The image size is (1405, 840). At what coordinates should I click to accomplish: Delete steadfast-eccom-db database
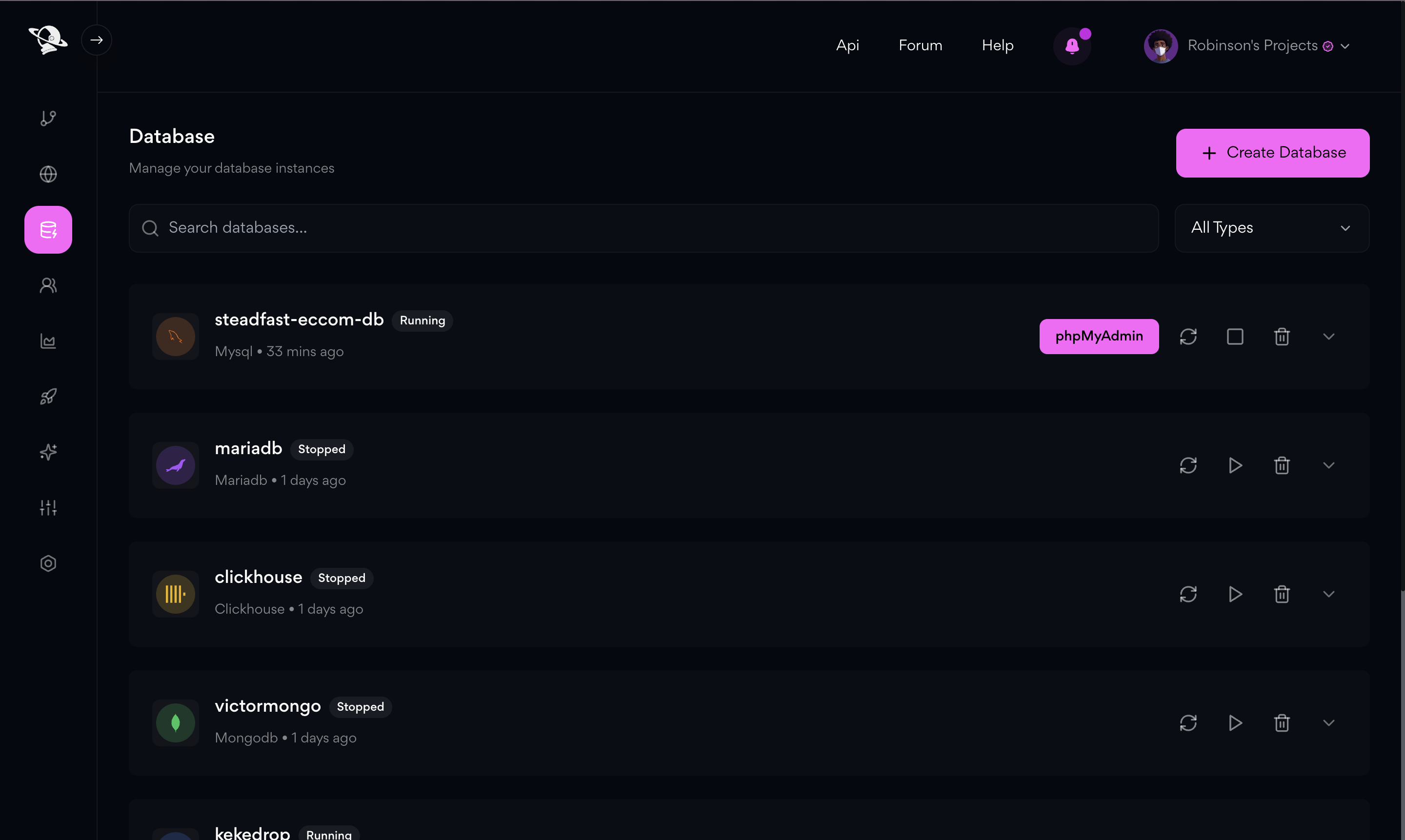tap(1282, 337)
